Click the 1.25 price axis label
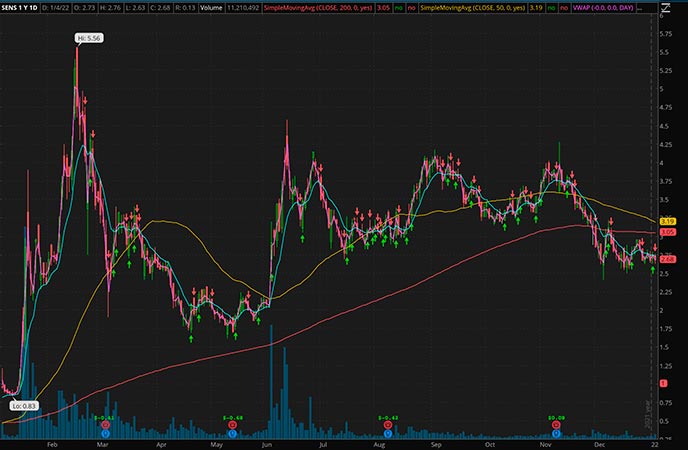Viewport: 688px width, 450px height. pyautogui.click(x=665, y=366)
